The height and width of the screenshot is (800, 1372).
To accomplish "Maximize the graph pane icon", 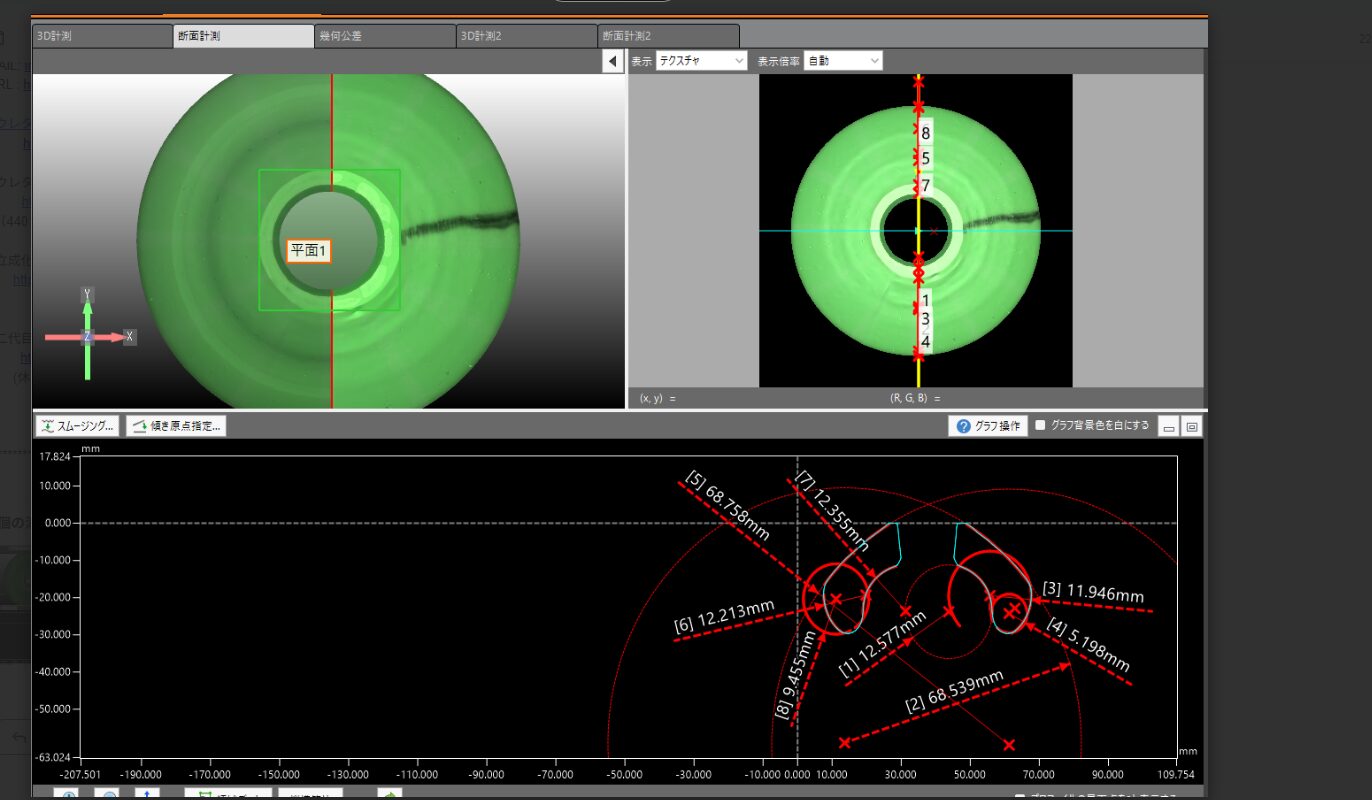I will (1191, 427).
